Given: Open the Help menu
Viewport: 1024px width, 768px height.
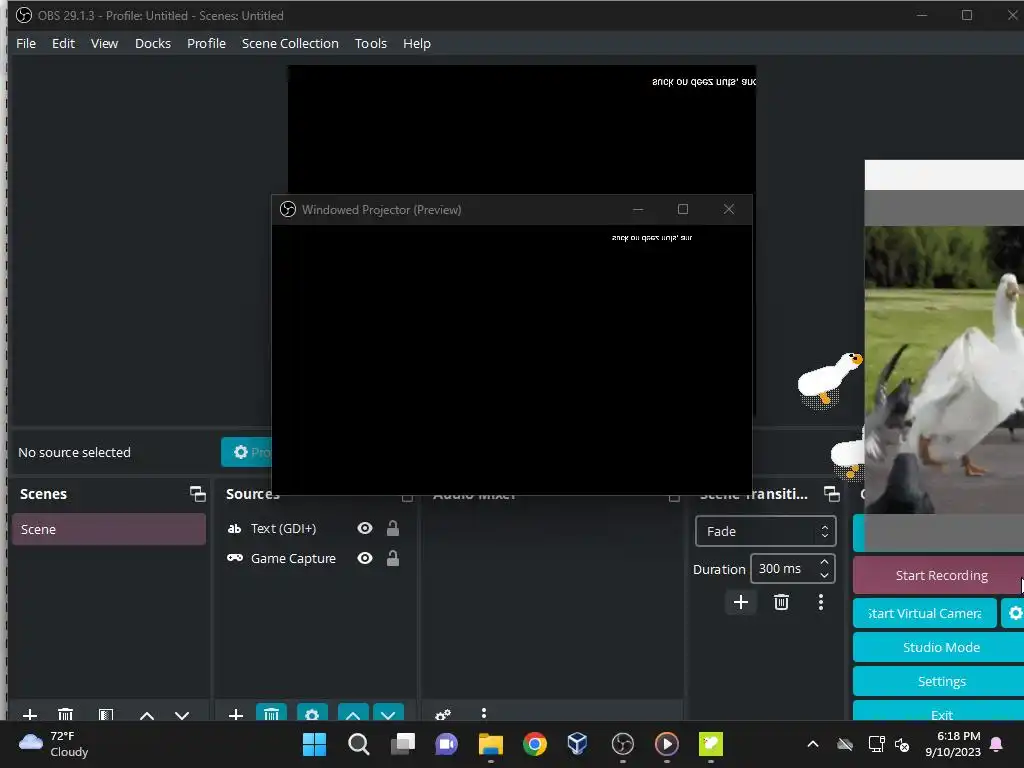Looking at the screenshot, I should pyautogui.click(x=417, y=43).
